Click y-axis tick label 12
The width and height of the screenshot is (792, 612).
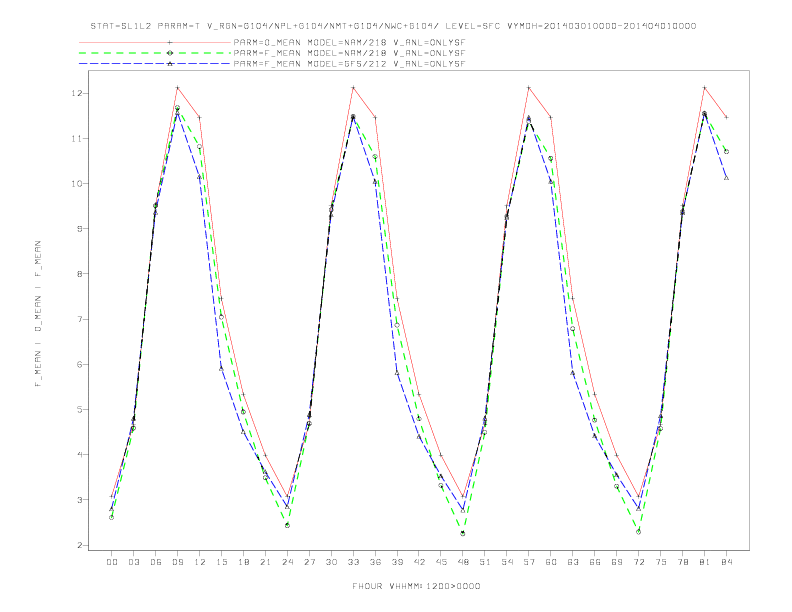[x=77, y=93]
